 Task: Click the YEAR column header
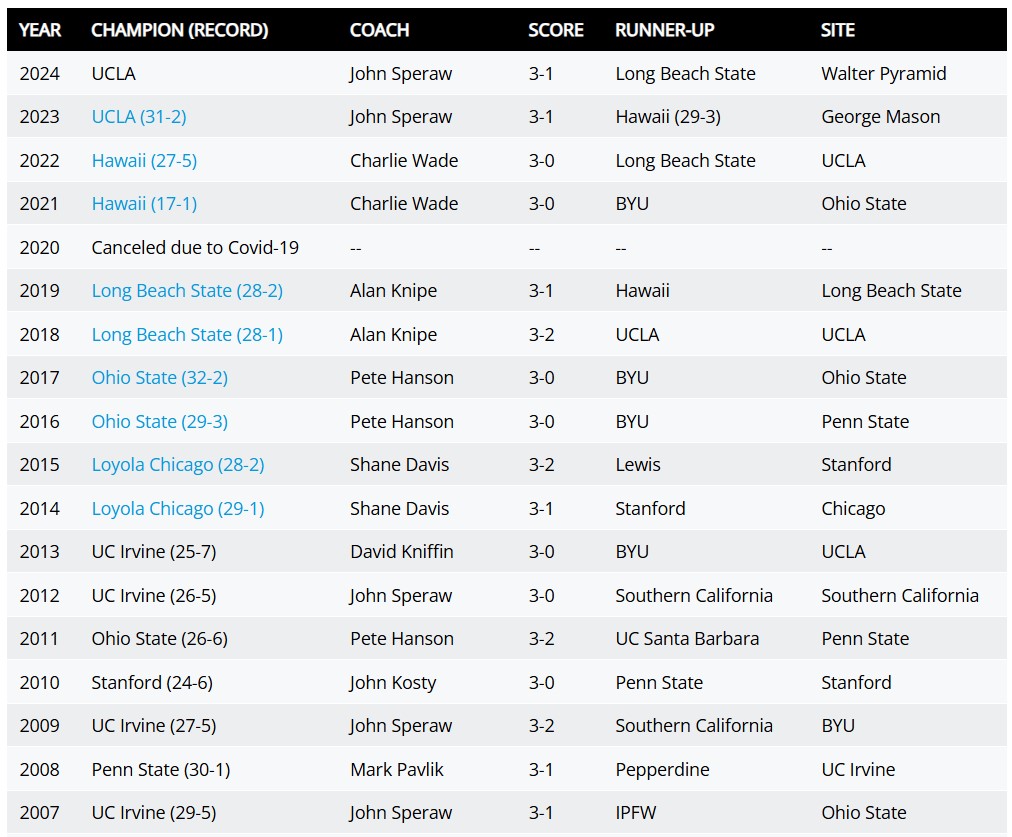40,30
